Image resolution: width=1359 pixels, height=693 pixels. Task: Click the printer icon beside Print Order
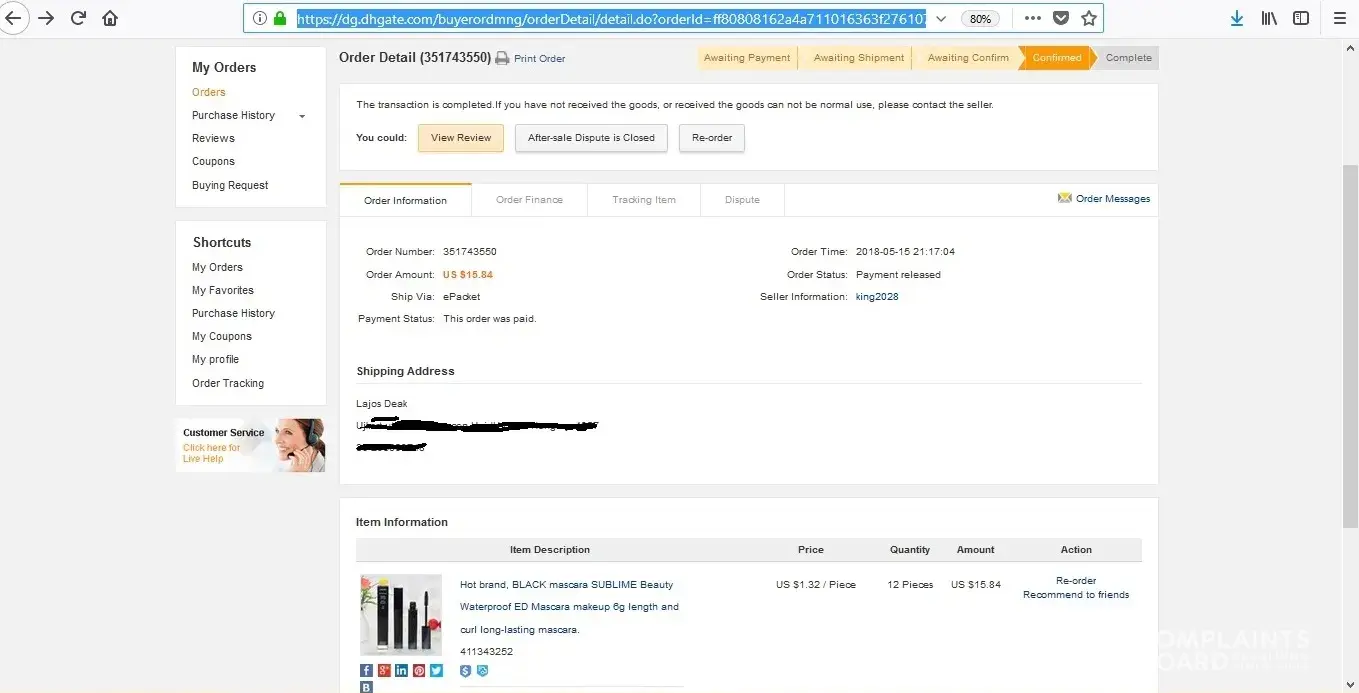click(502, 58)
